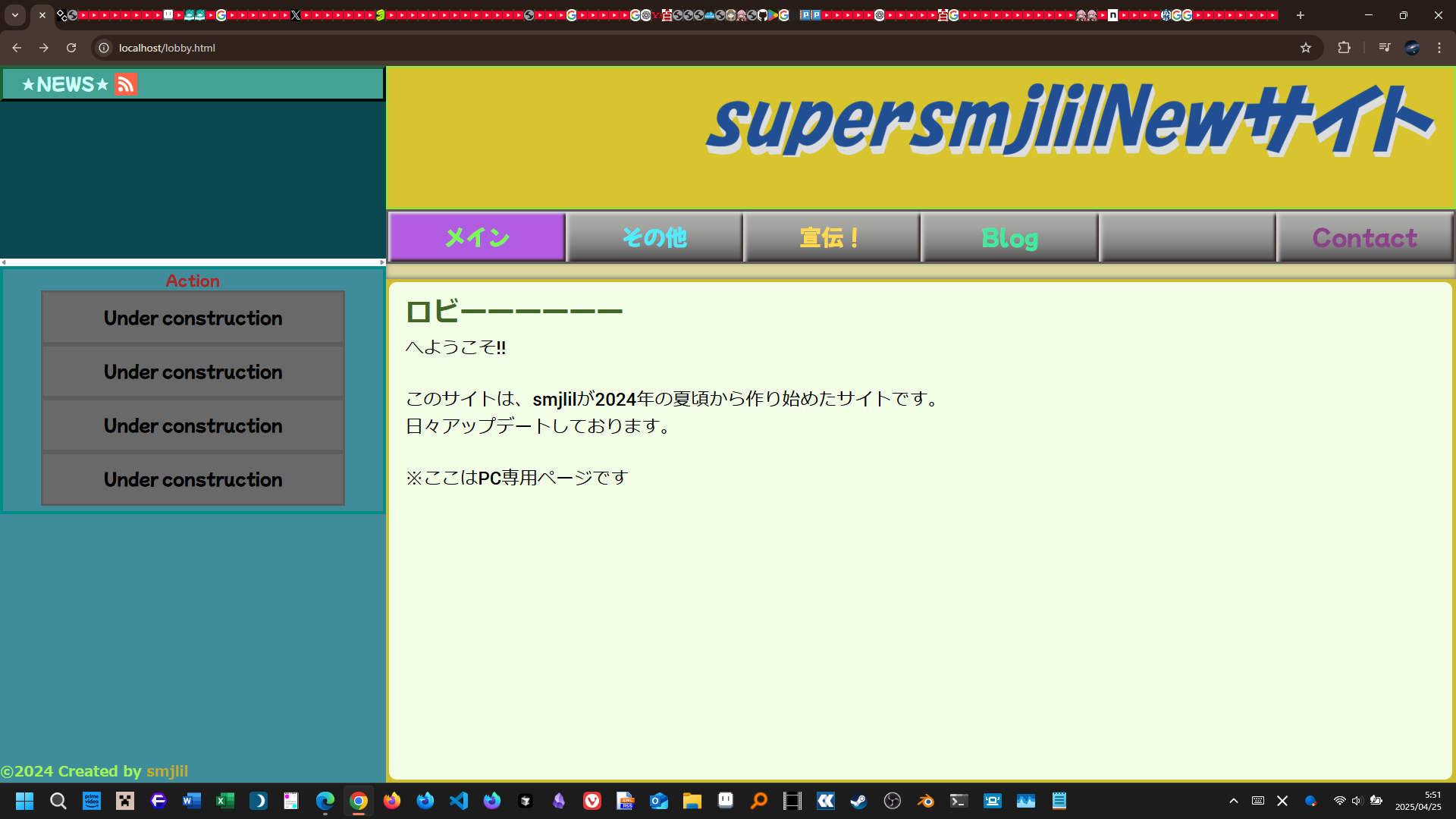Image resolution: width=1456 pixels, height=819 pixels.
Task: Bookmark this page using the star icon
Action: (x=1306, y=47)
